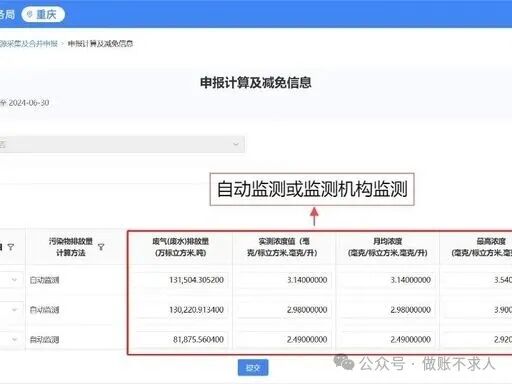Click the date text 2024-06-30
Screen dimensions: 512x384
click(x=29, y=103)
